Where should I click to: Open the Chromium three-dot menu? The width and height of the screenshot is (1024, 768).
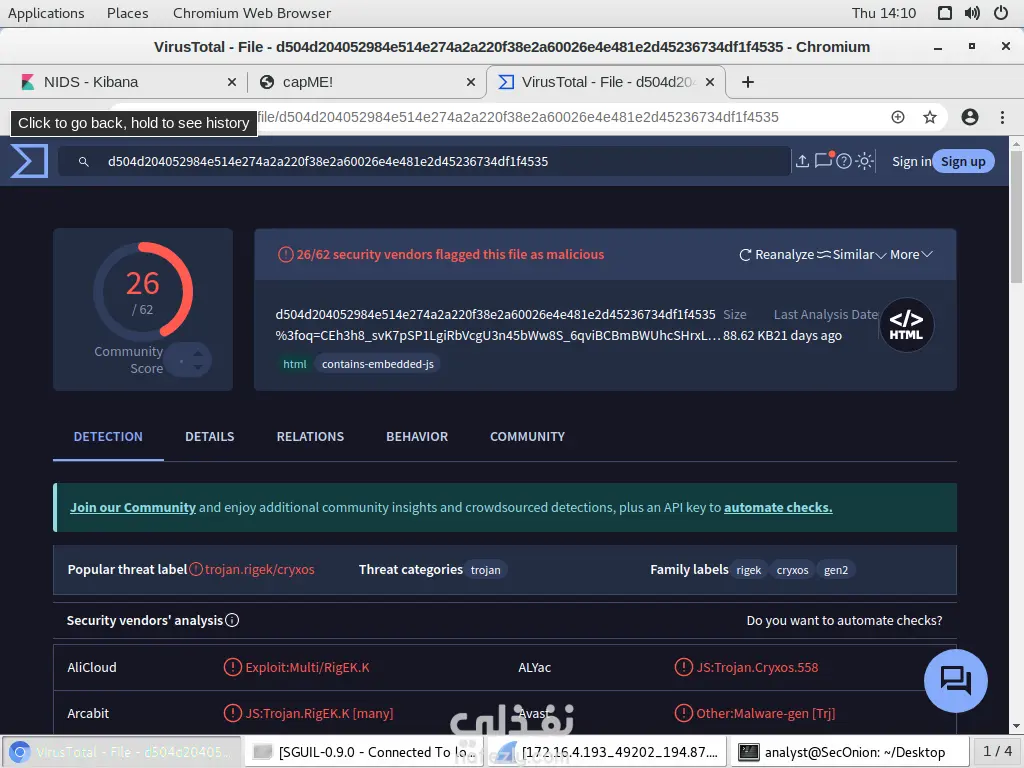point(1002,117)
